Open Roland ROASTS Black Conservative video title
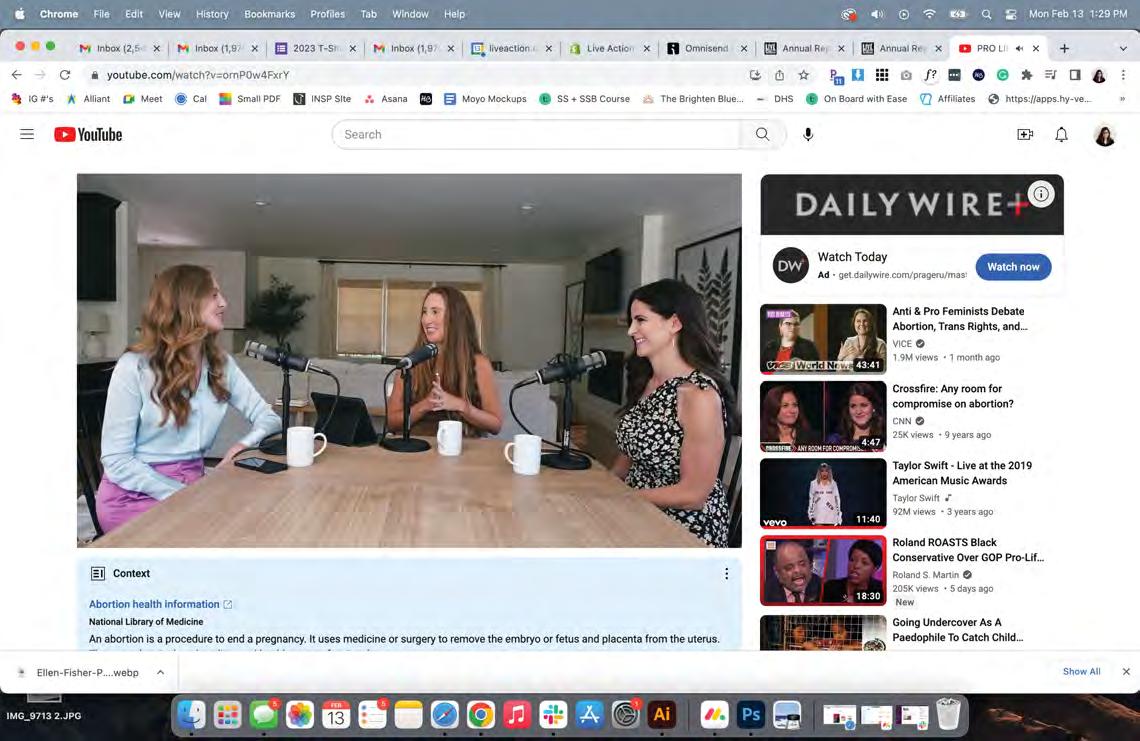 tap(968, 550)
